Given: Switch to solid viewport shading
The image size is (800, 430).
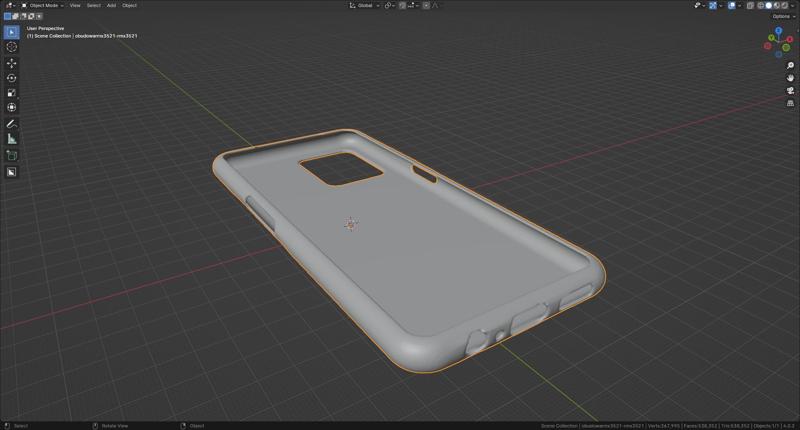Looking at the screenshot, I should pyautogui.click(x=769, y=5).
